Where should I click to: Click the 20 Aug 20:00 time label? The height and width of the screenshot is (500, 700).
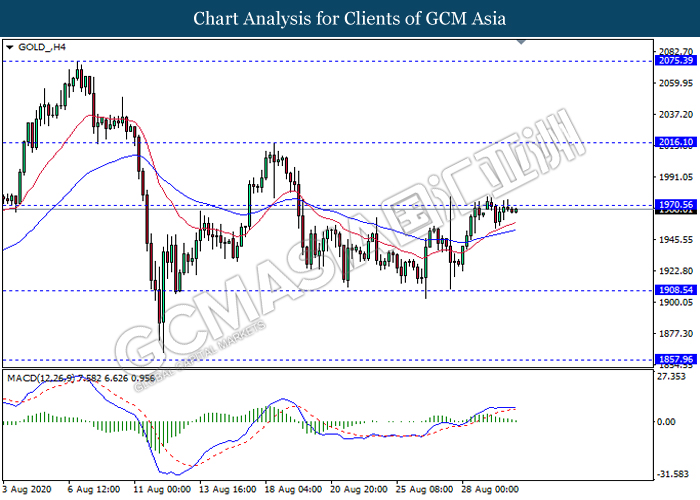point(359,490)
